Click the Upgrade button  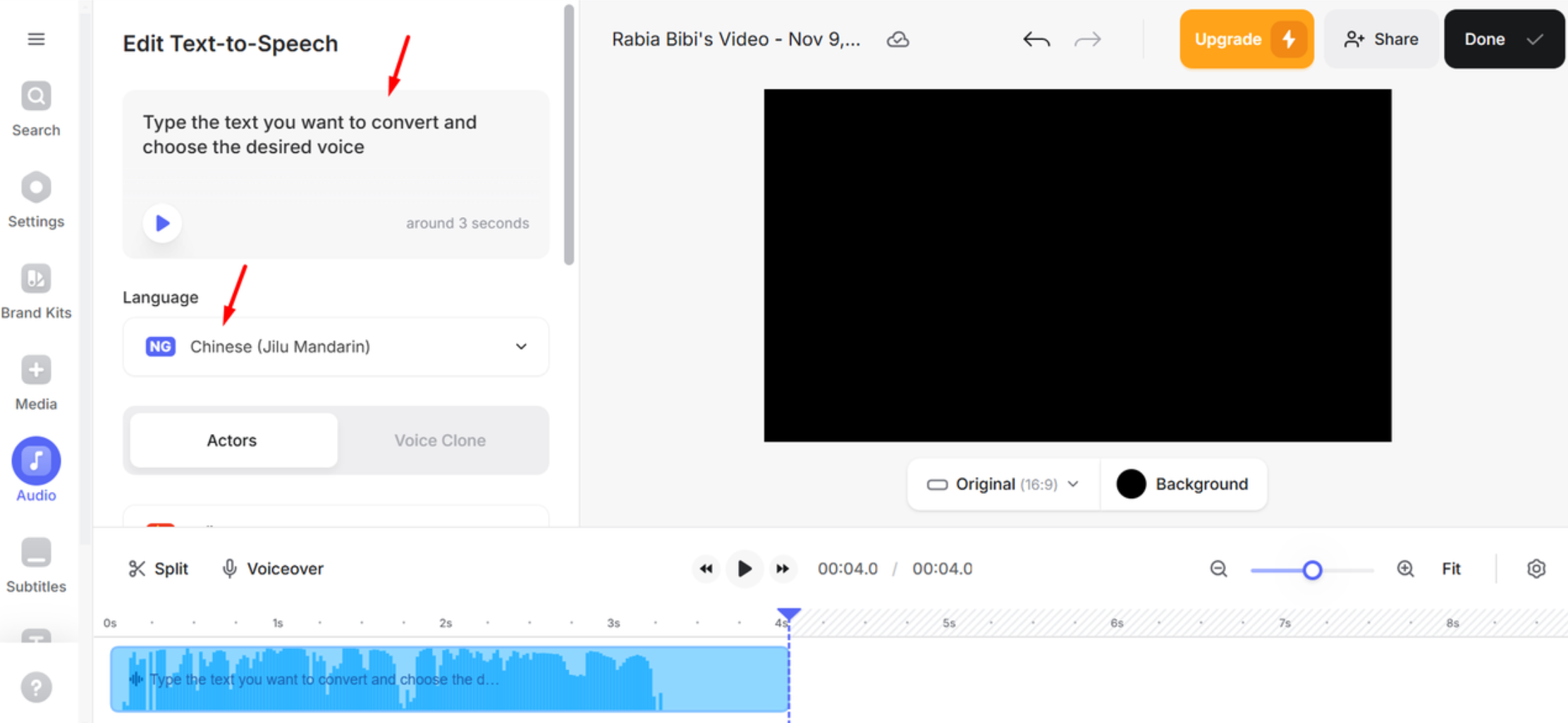1246,39
